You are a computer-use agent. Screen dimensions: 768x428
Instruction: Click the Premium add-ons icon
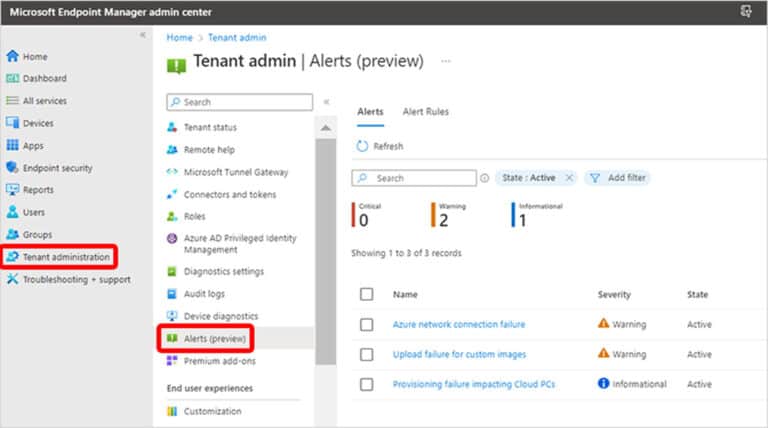click(172, 361)
